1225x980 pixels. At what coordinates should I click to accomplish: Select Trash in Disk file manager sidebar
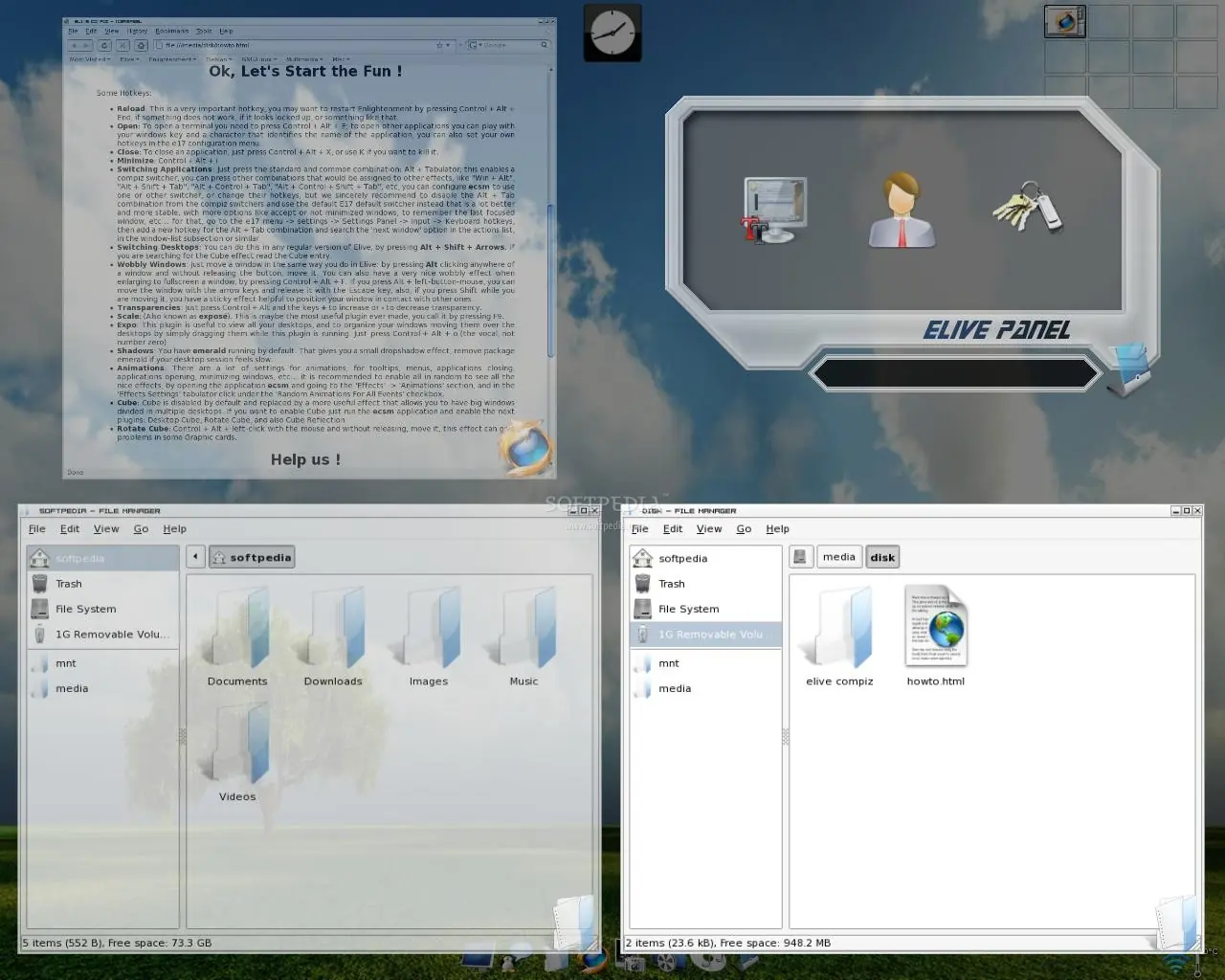(x=705, y=584)
